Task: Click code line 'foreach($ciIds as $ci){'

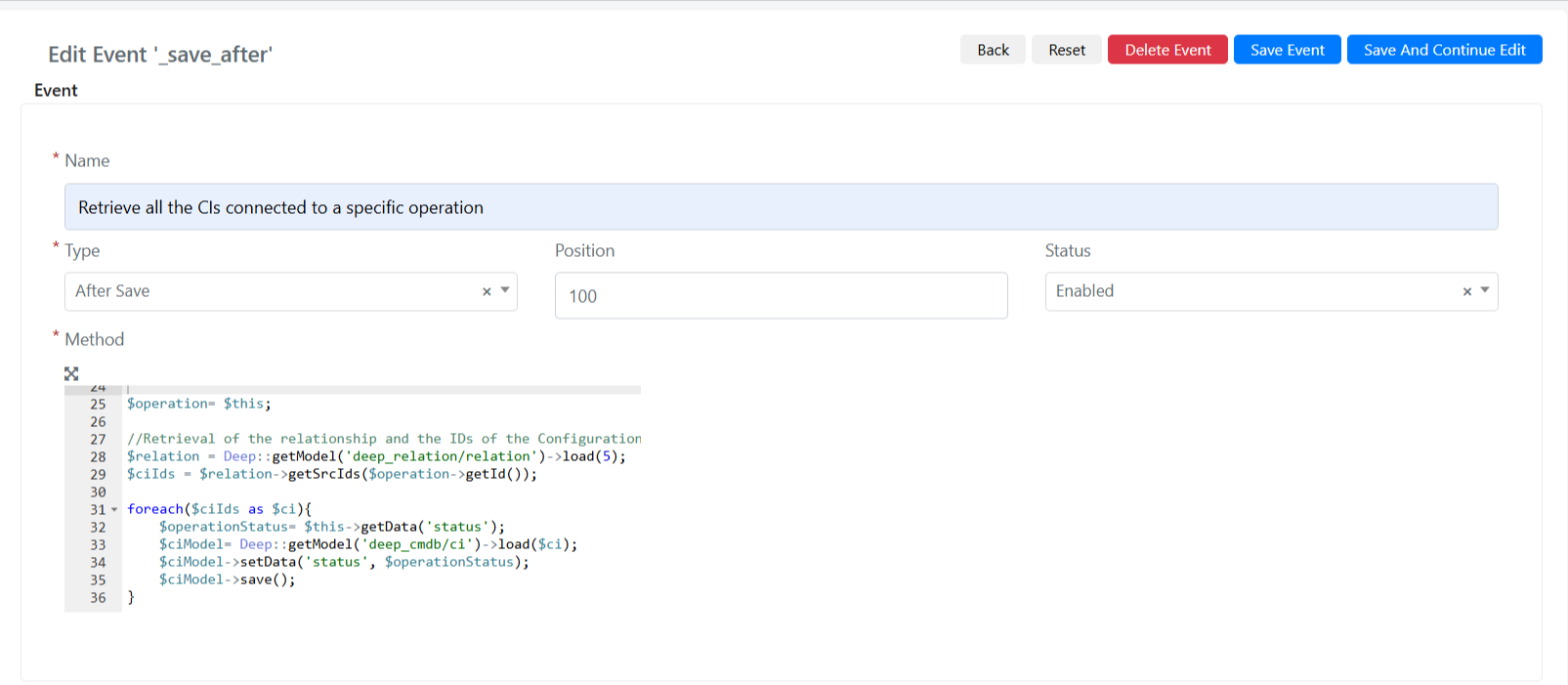Action: (x=220, y=509)
